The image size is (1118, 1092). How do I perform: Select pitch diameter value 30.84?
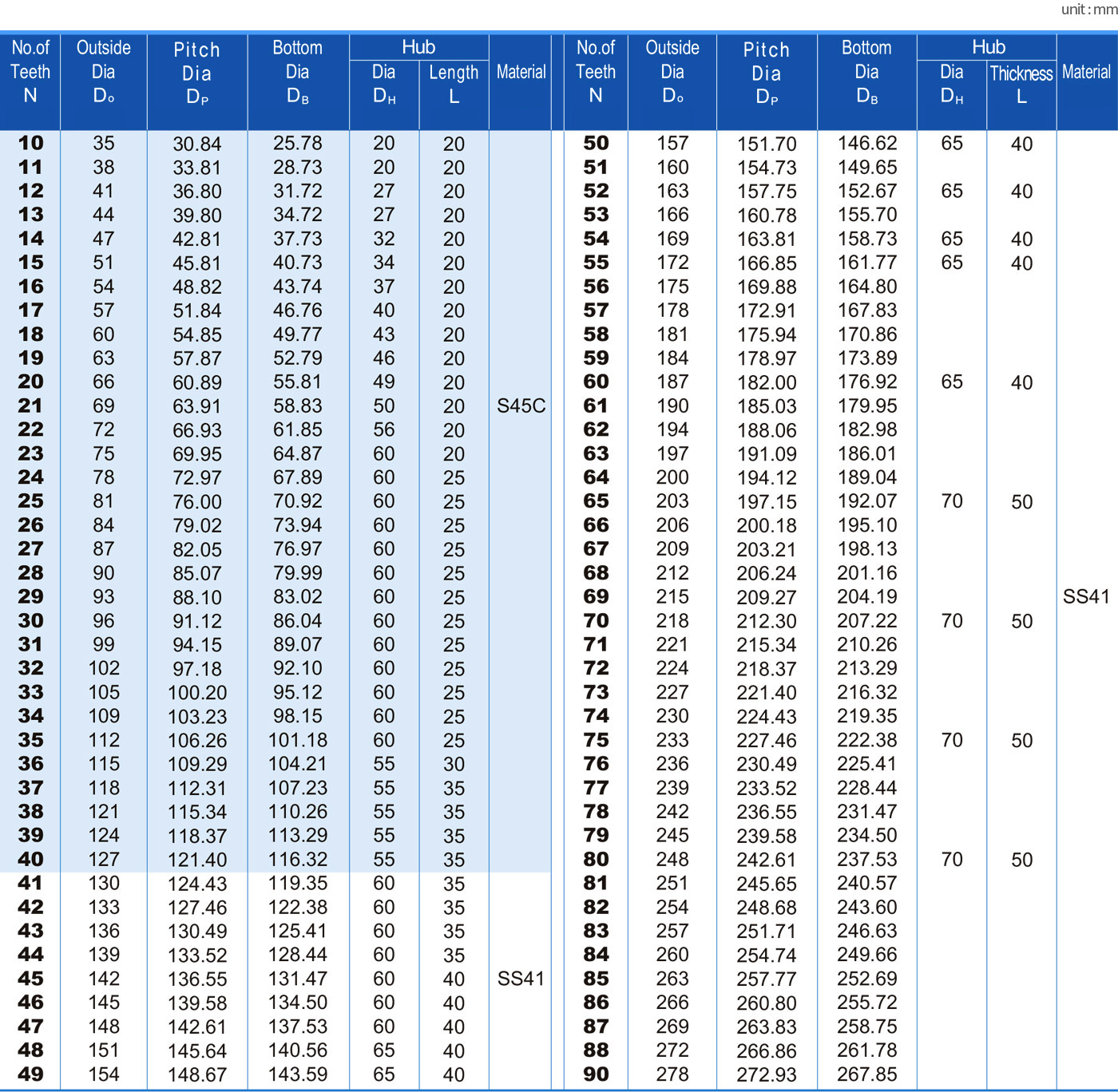pos(197,144)
